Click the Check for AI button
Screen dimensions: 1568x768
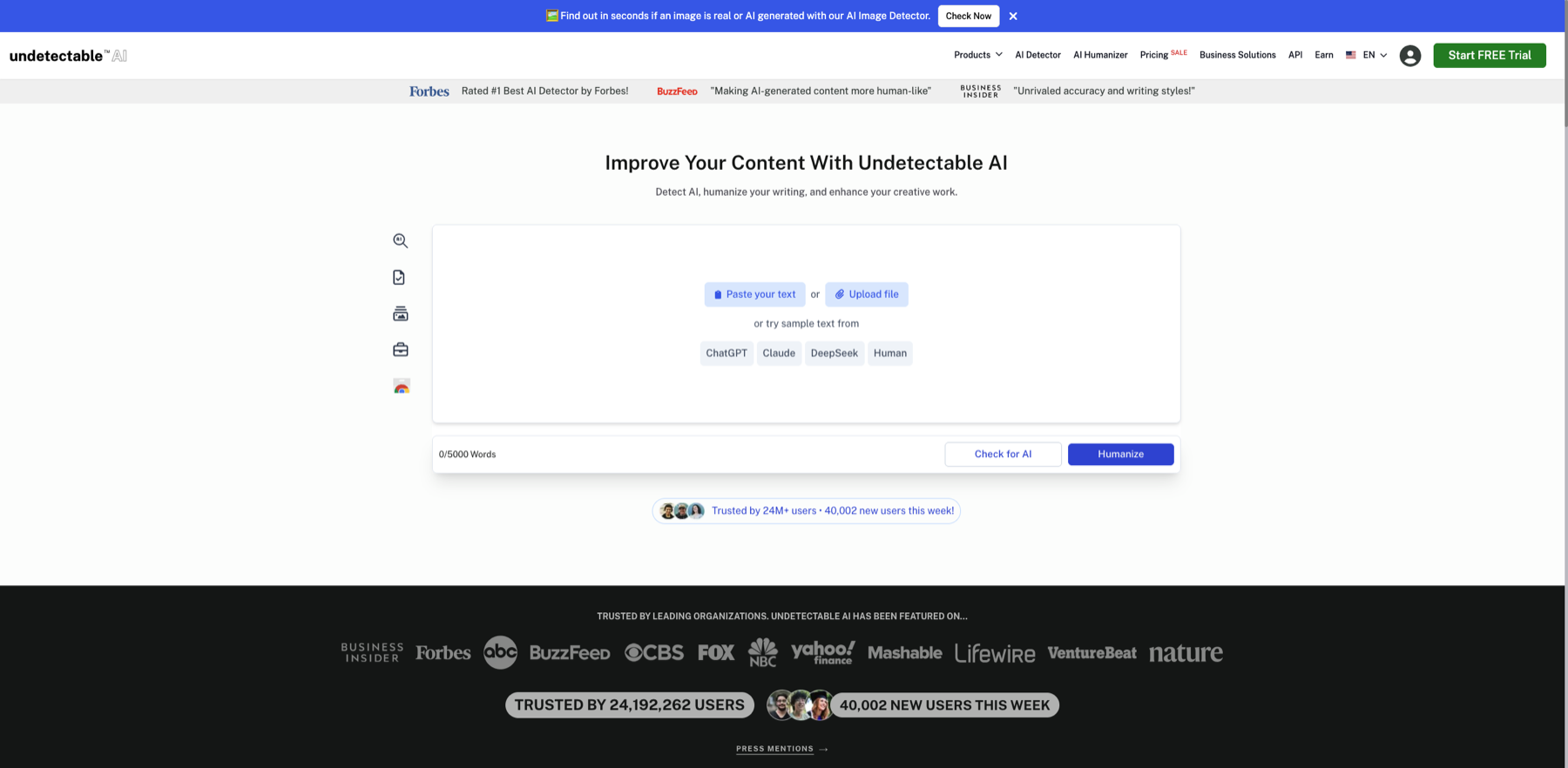(1003, 454)
